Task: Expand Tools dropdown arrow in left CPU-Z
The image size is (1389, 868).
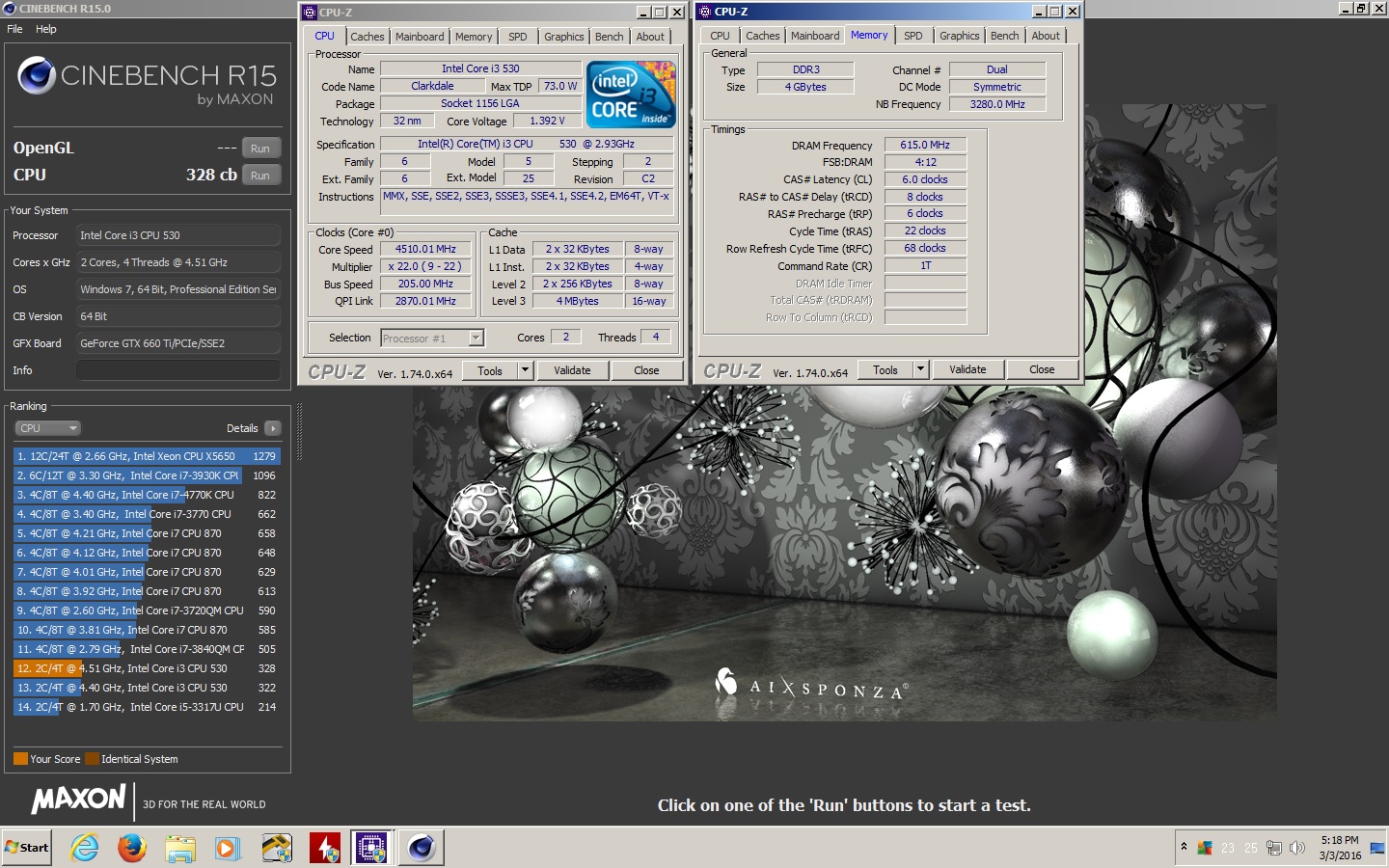Action: tap(526, 370)
